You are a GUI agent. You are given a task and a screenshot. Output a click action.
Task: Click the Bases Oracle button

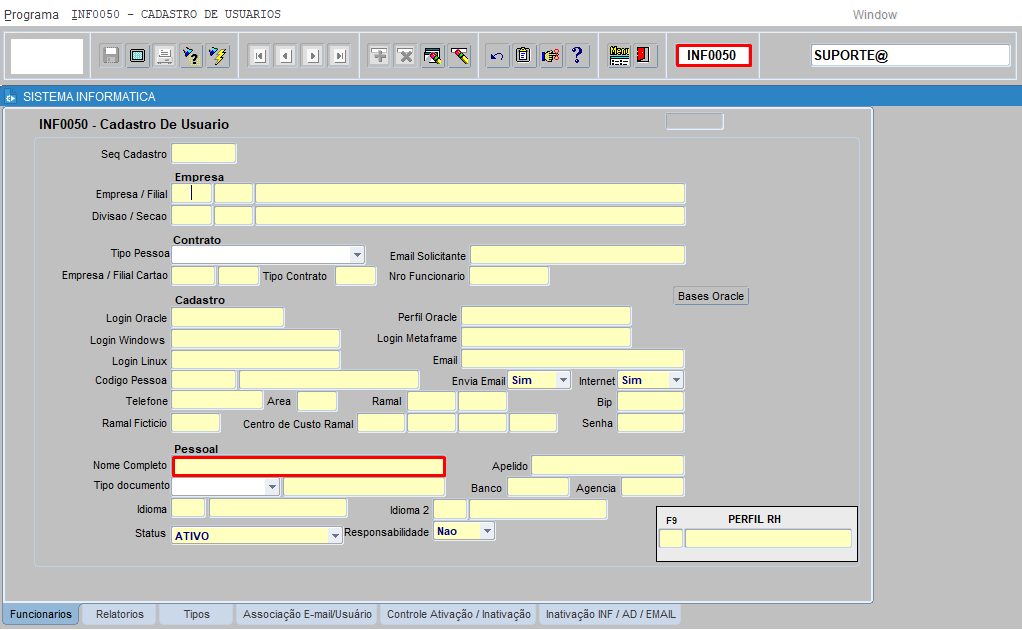[710, 296]
